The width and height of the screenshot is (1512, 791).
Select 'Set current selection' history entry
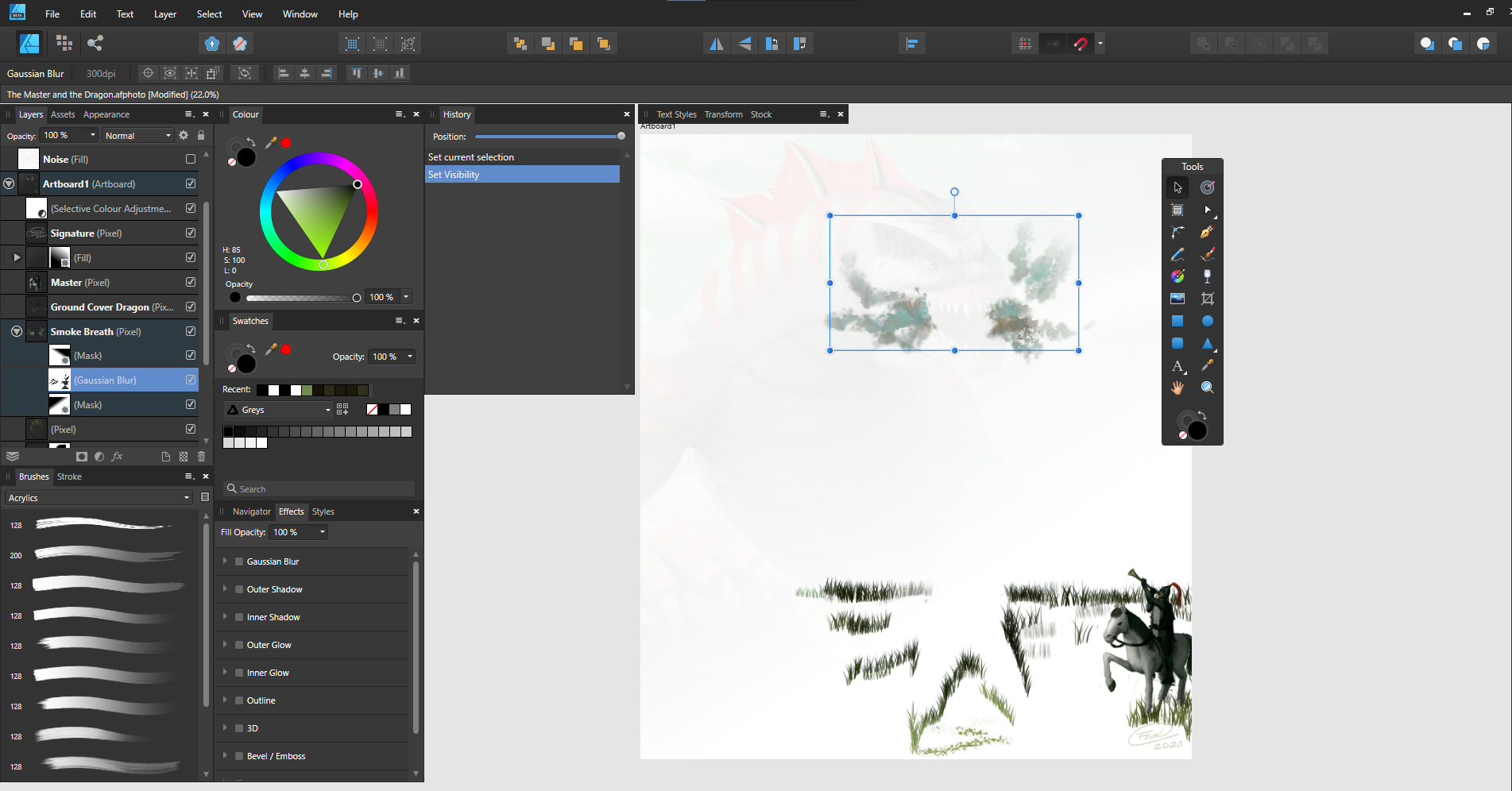[522, 157]
